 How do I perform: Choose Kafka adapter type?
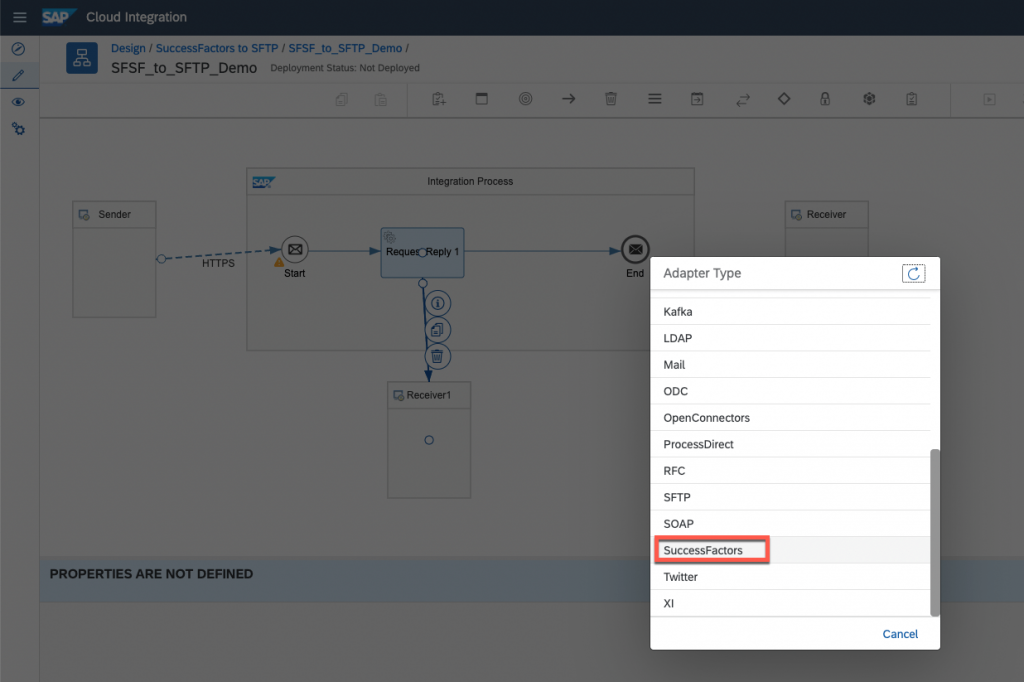click(790, 312)
